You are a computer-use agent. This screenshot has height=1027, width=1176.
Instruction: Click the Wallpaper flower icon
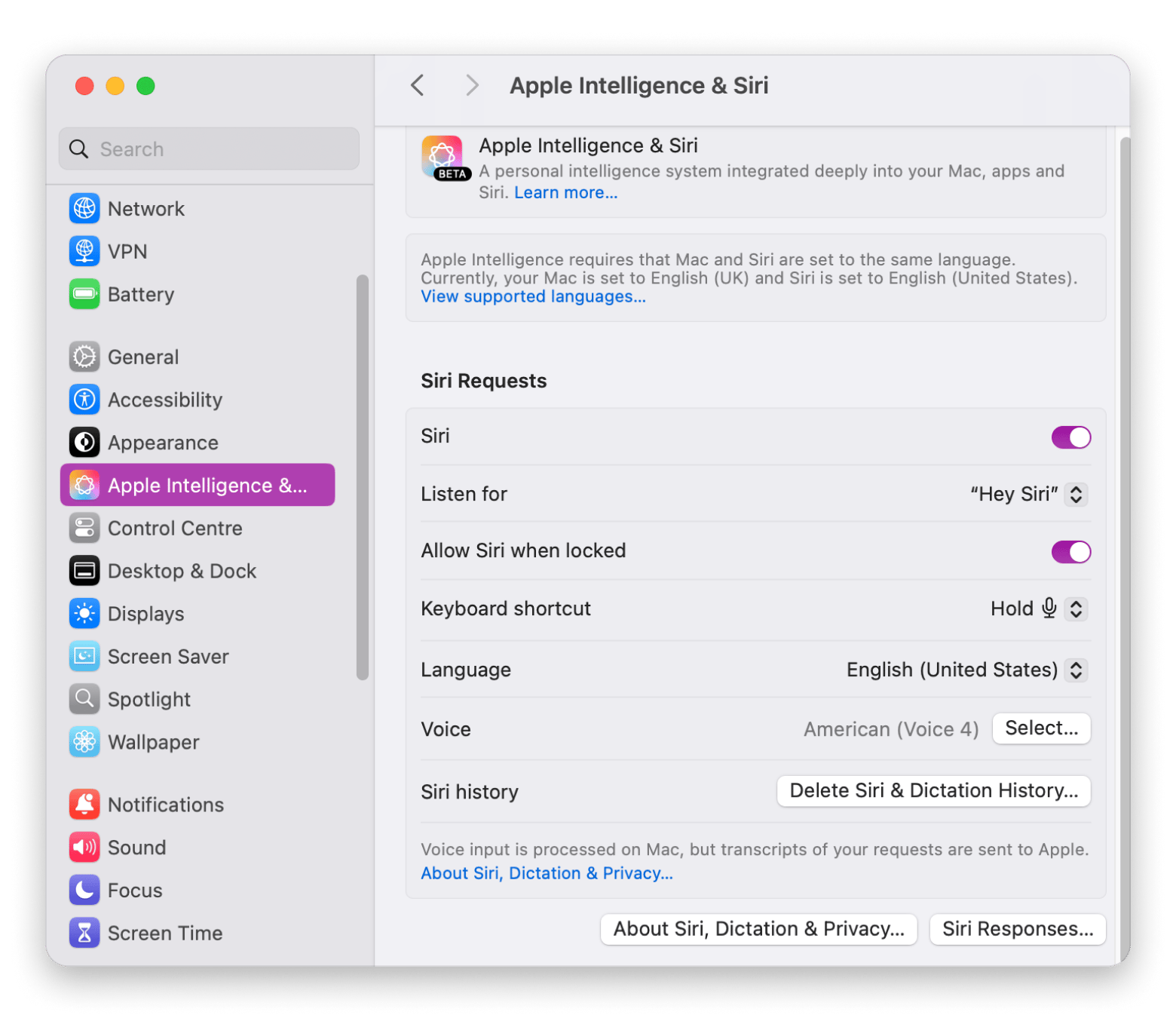pyautogui.click(x=84, y=742)
